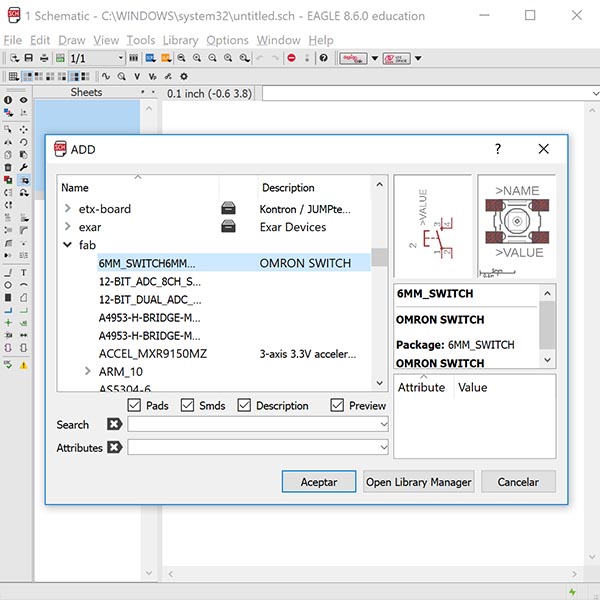Click the library icon next to etx-board
Screen dimensions: 600x600
point(228,209)
